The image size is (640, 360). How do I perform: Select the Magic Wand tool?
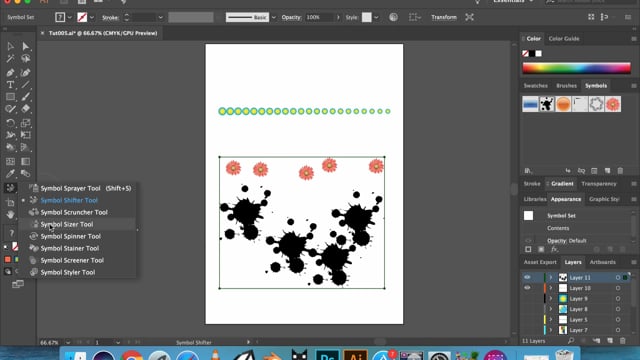point(10,59)
